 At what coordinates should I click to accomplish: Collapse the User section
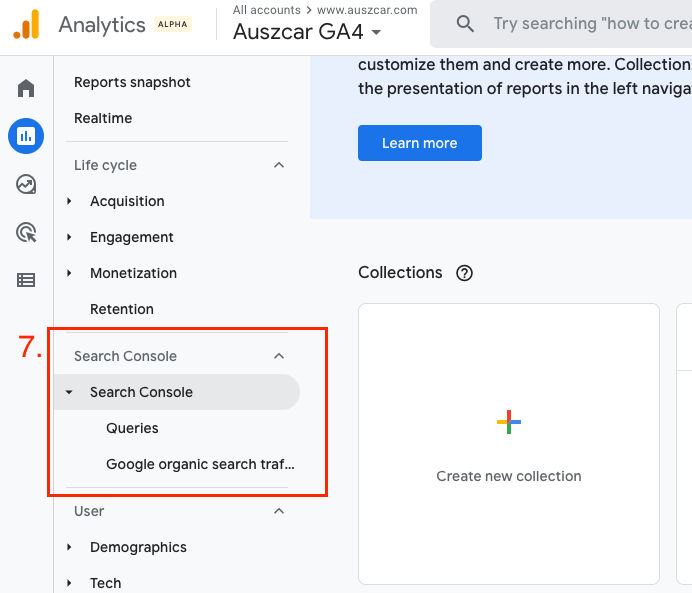(279, 511)
